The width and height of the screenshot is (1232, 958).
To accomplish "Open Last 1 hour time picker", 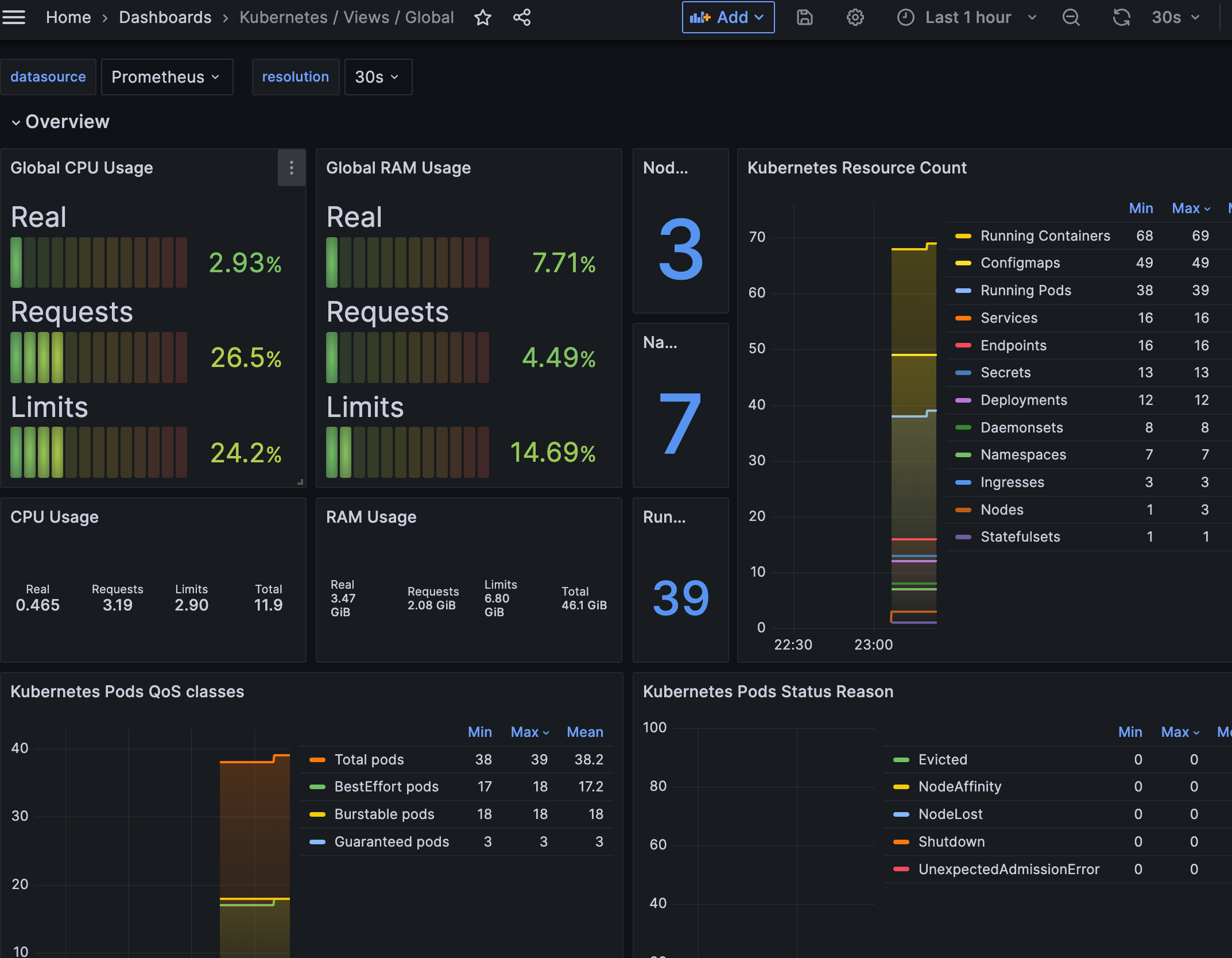I will coord(967,17).
